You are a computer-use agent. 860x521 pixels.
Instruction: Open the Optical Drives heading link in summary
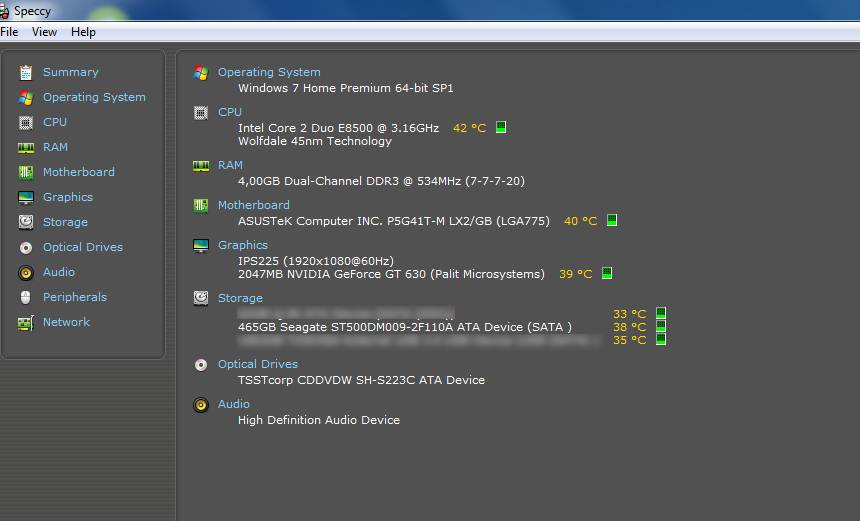tap(258, 364)
